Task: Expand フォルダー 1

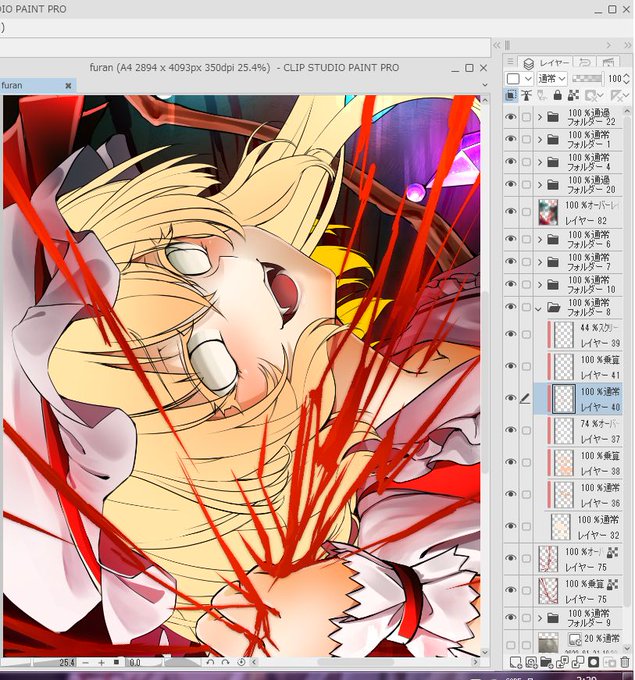Action: (540, 140)
